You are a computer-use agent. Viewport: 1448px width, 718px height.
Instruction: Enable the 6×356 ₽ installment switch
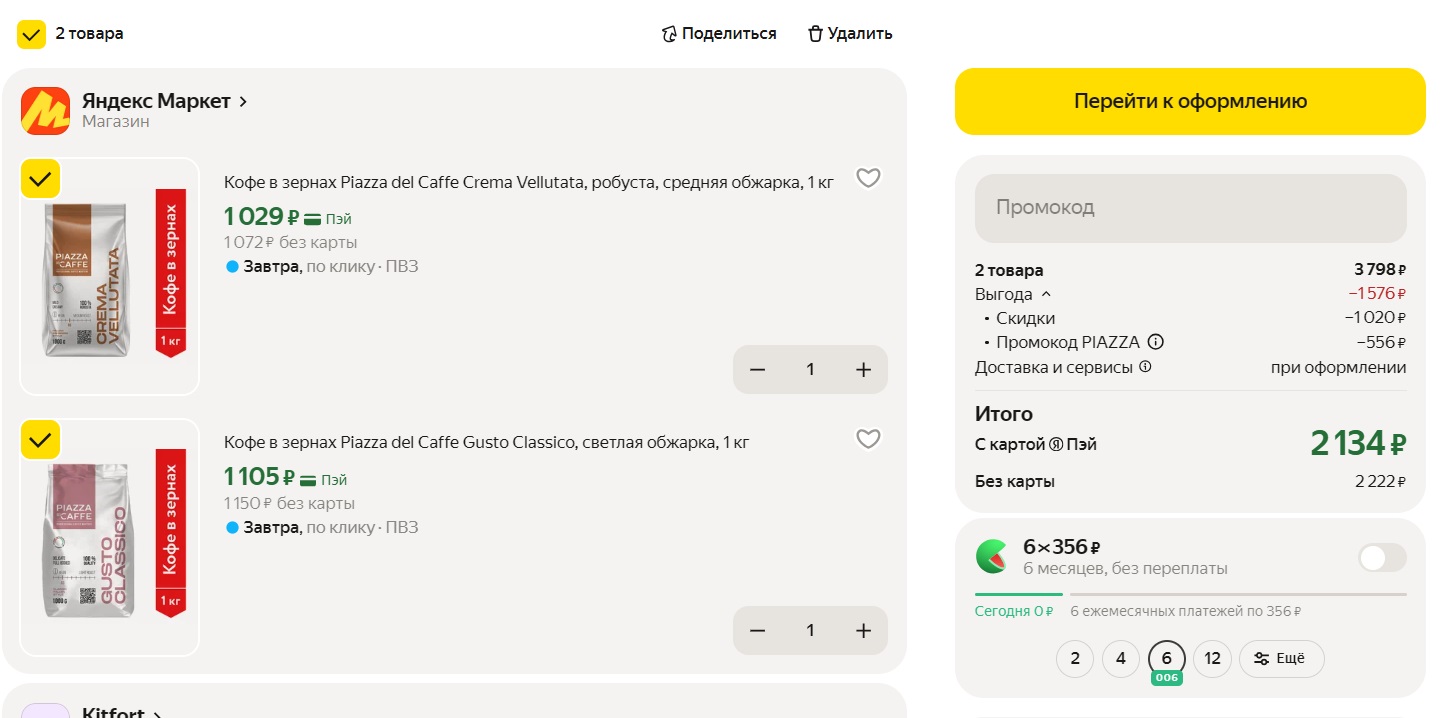(x=1381, y=558)
